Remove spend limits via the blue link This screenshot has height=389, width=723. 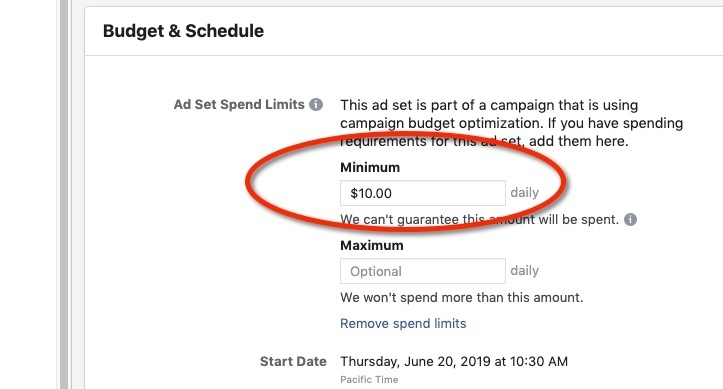[x=403, y=324]
